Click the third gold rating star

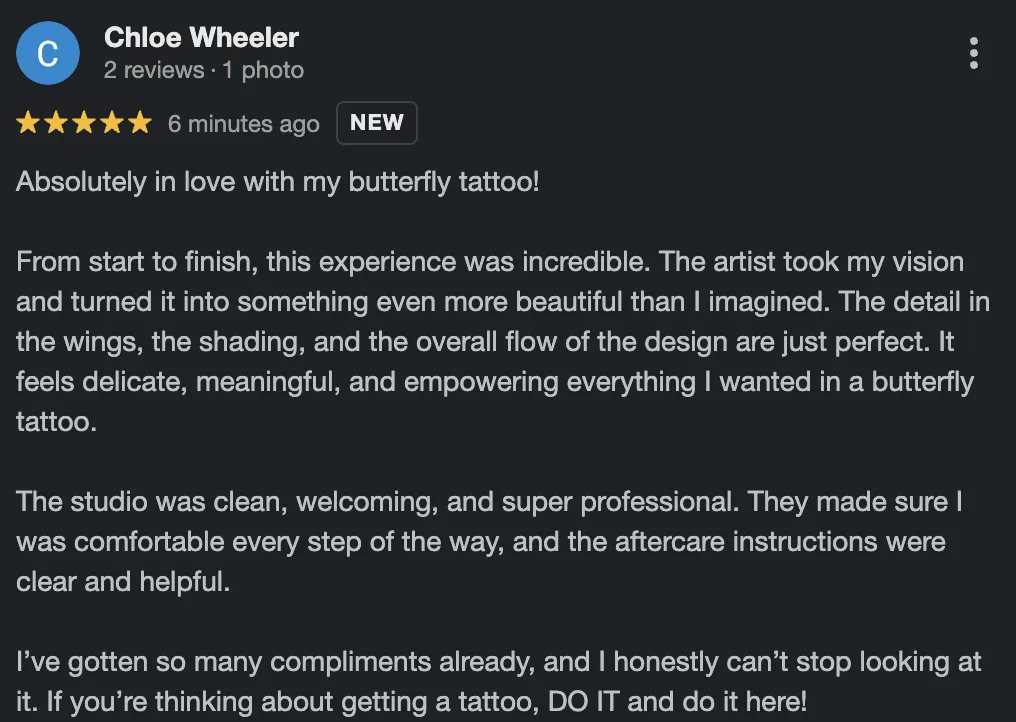(x=84, y=123)
